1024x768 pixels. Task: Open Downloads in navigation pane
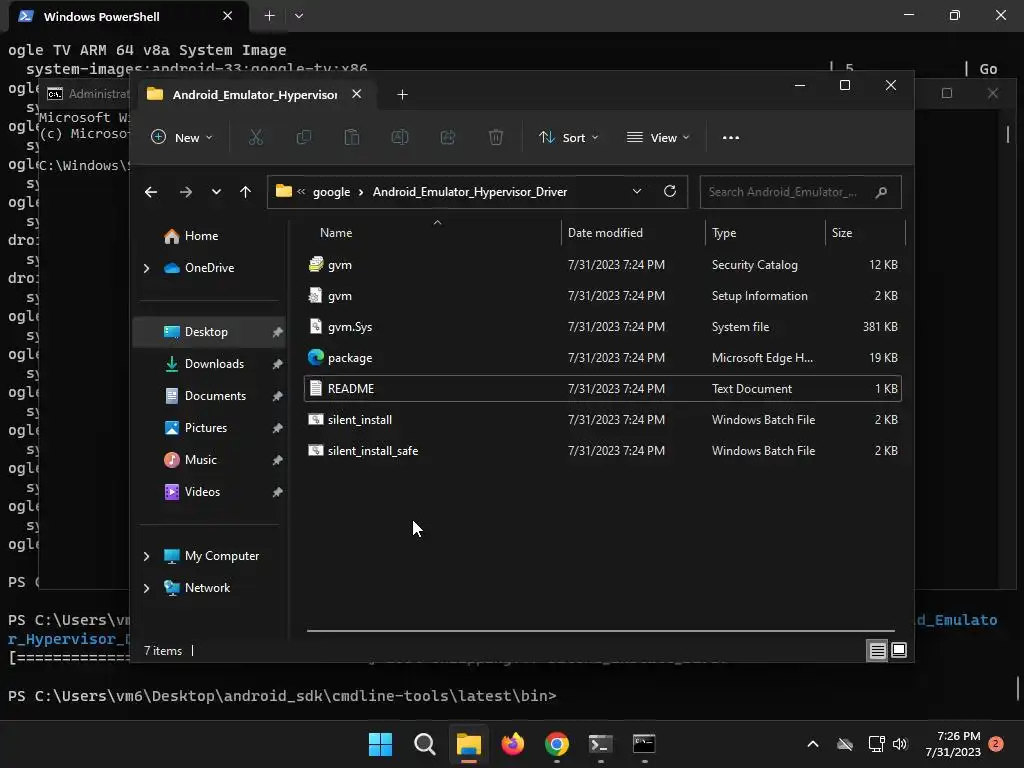[214, 364]
